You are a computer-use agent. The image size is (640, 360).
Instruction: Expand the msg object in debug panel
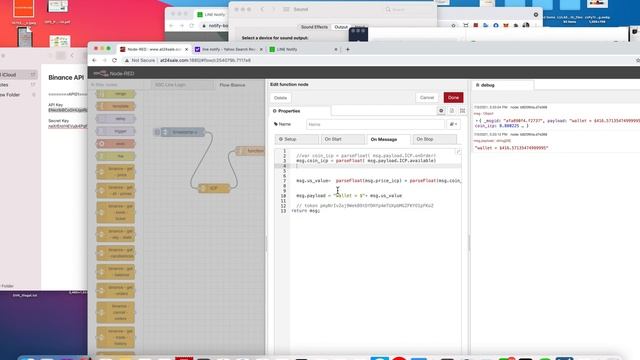477,121
